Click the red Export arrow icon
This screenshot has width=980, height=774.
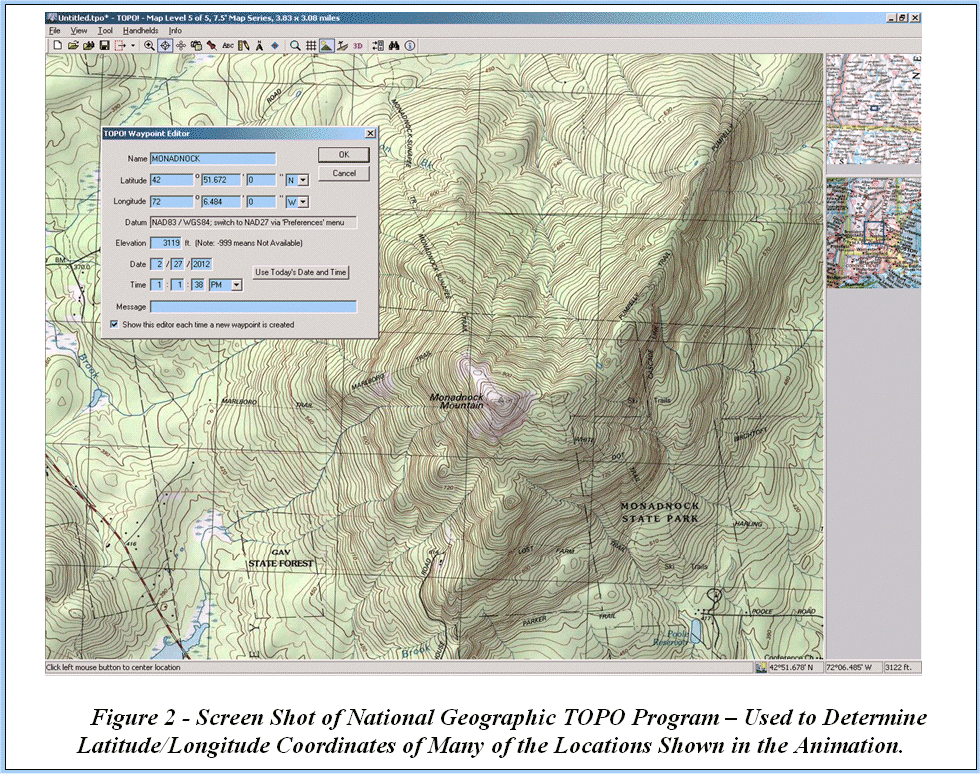click(119, 46)
